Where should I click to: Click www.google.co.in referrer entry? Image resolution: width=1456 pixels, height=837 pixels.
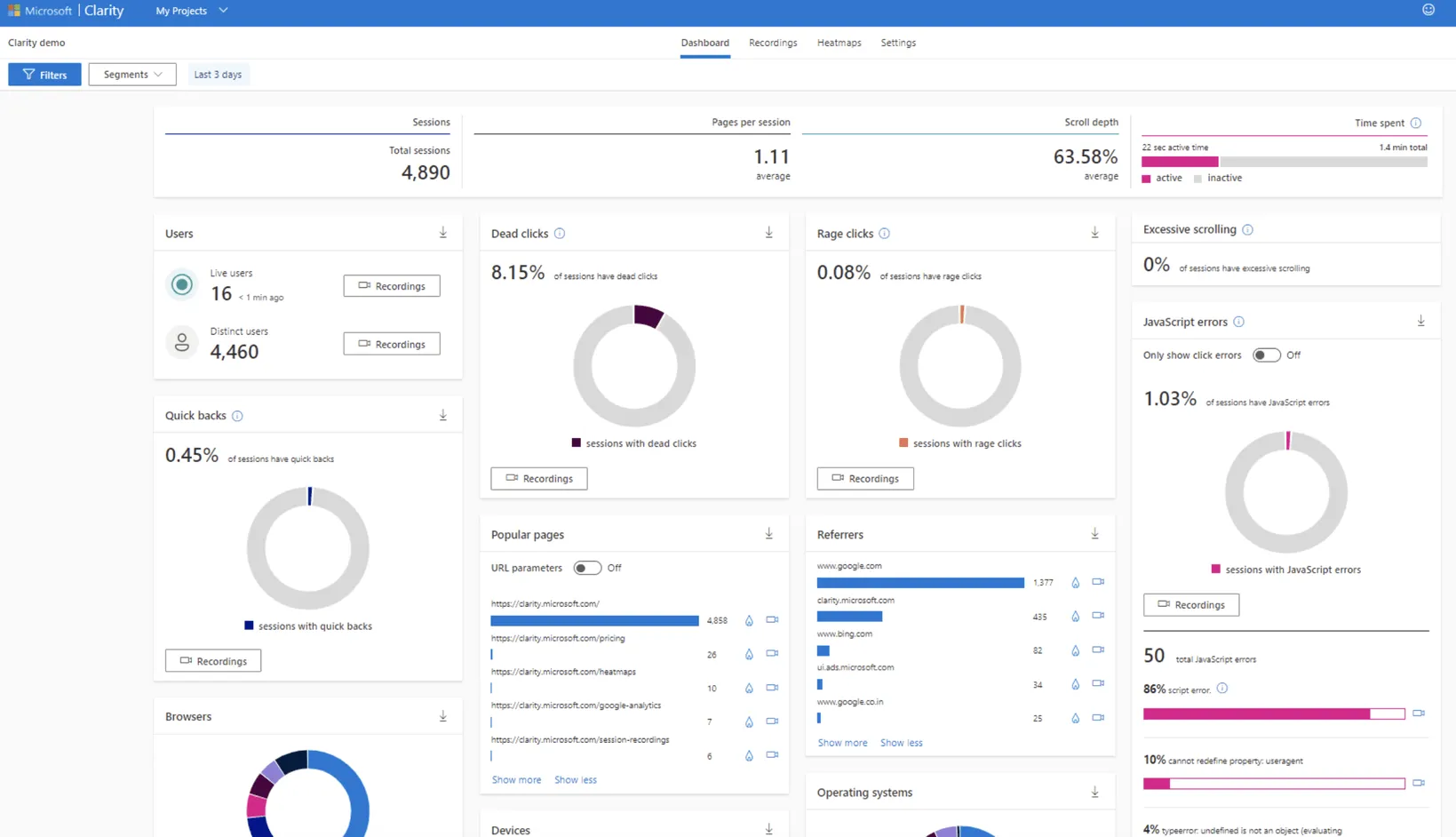click(850, 702)
